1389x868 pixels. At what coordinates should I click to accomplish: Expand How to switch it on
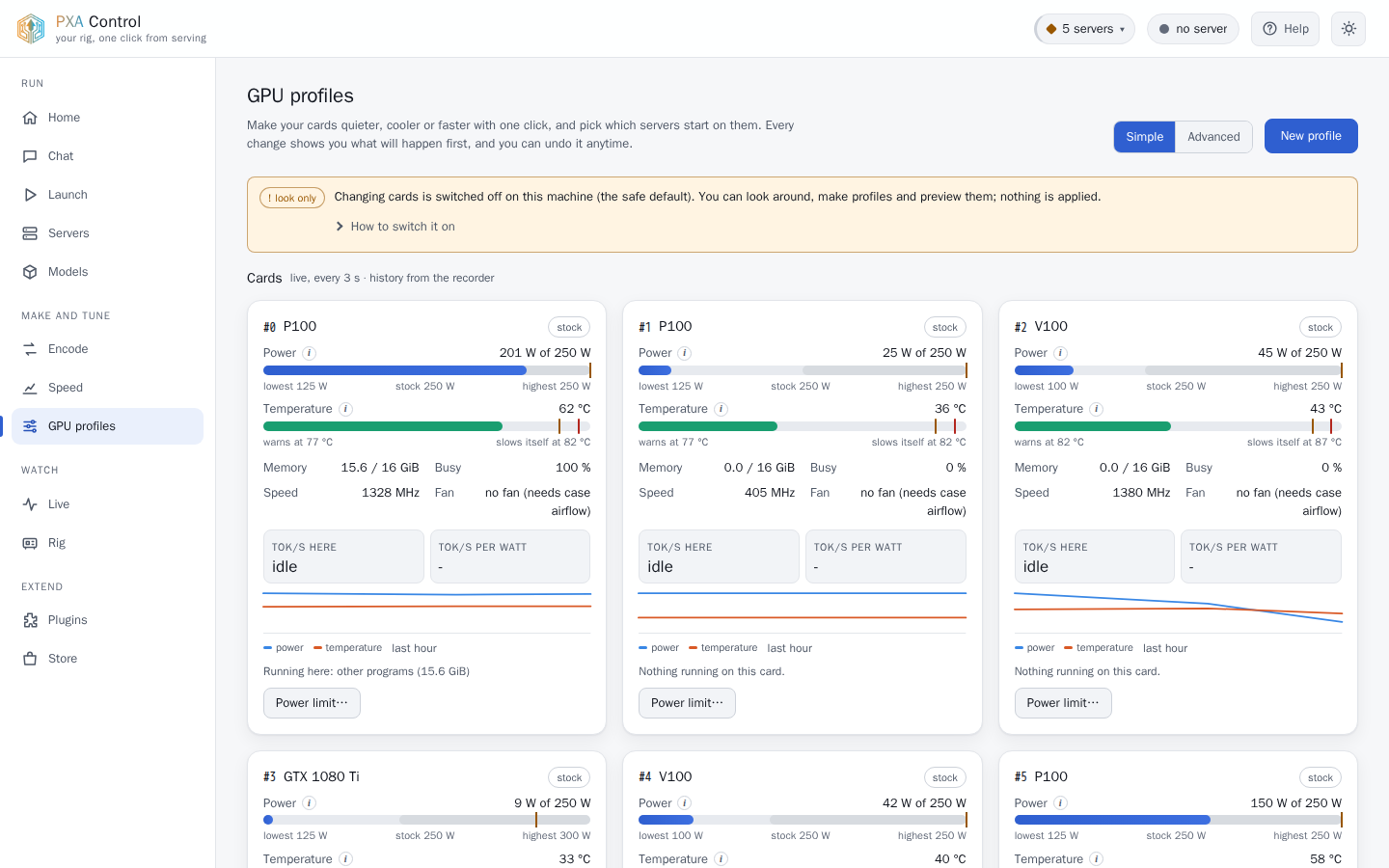tap(395, 227)
